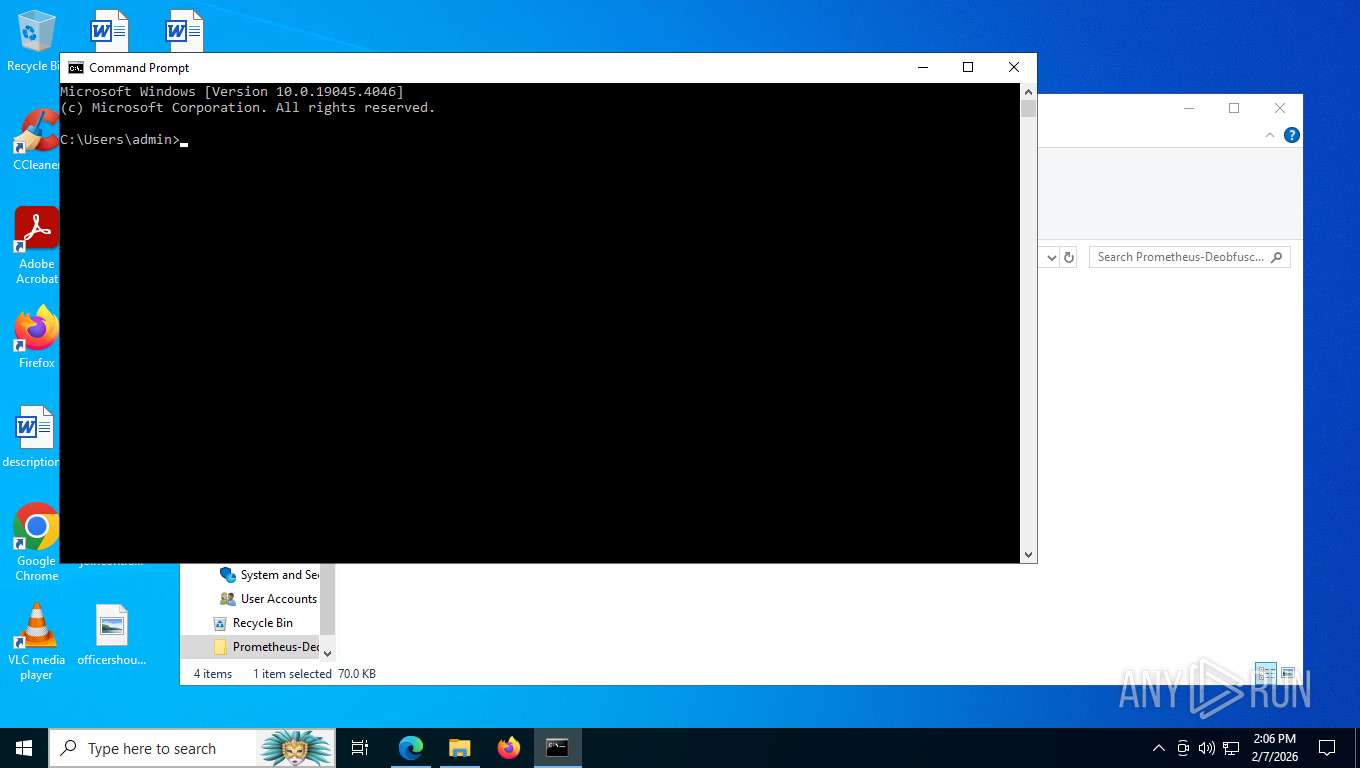Maximize the Command Prompt window
Viewport: 1360px width, 768px height.
968,67
